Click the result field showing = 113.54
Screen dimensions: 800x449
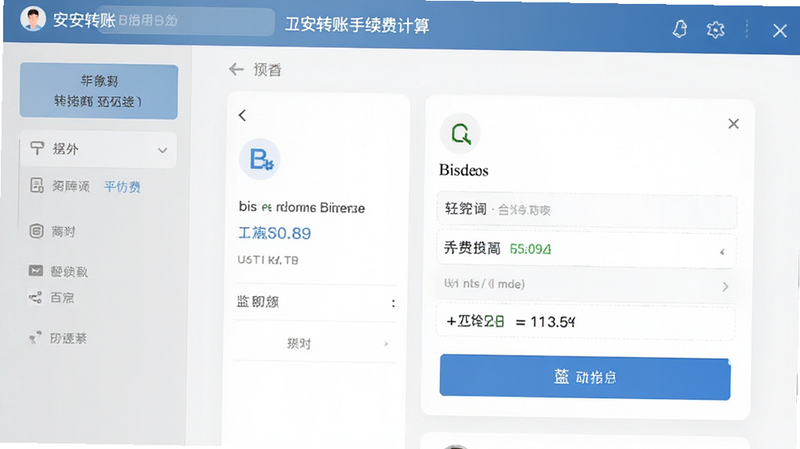coord(585,322)
